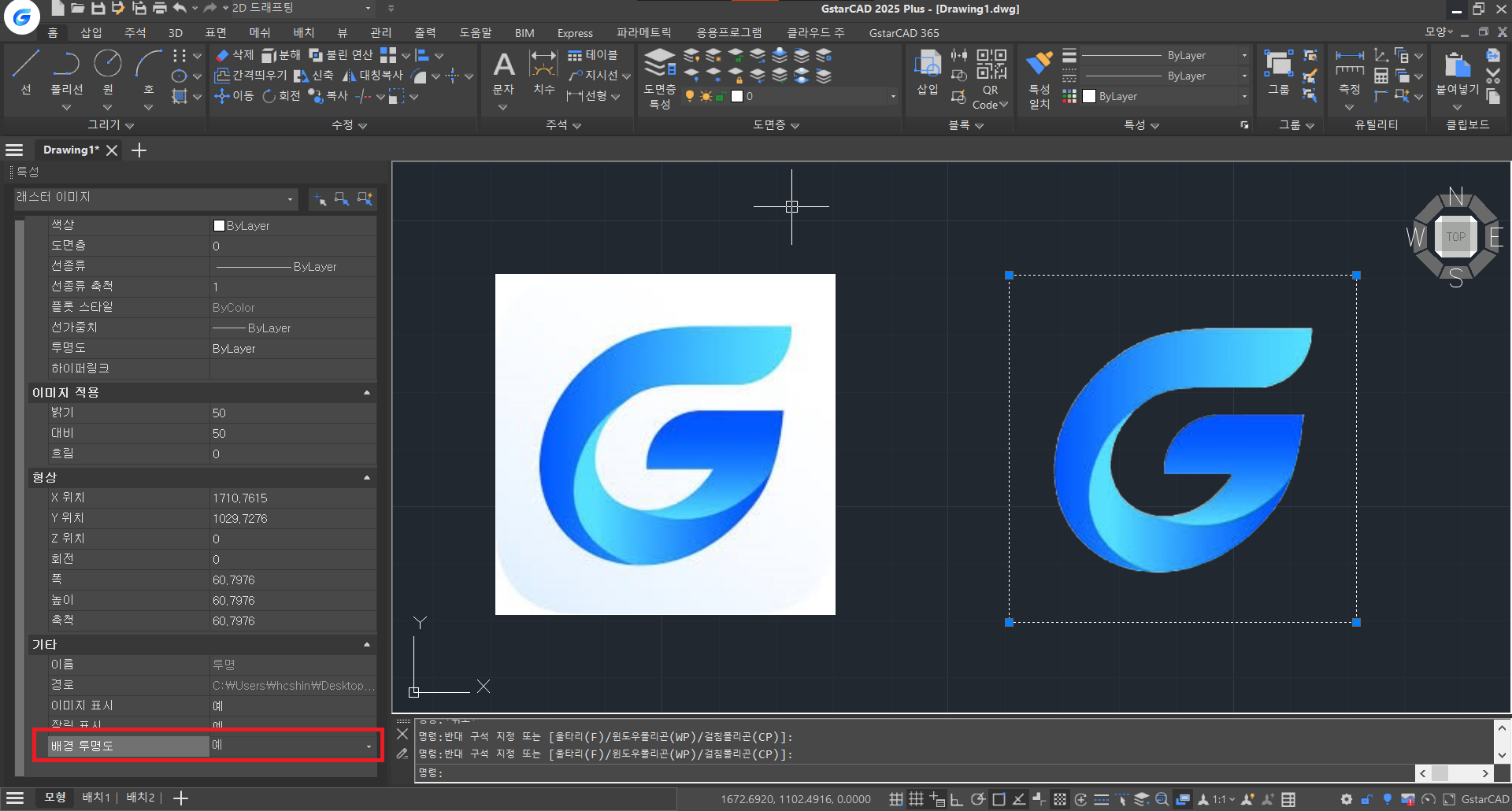Toggle ortho mode in status bar
This screenshot has height=811, width=1512.
957,799
